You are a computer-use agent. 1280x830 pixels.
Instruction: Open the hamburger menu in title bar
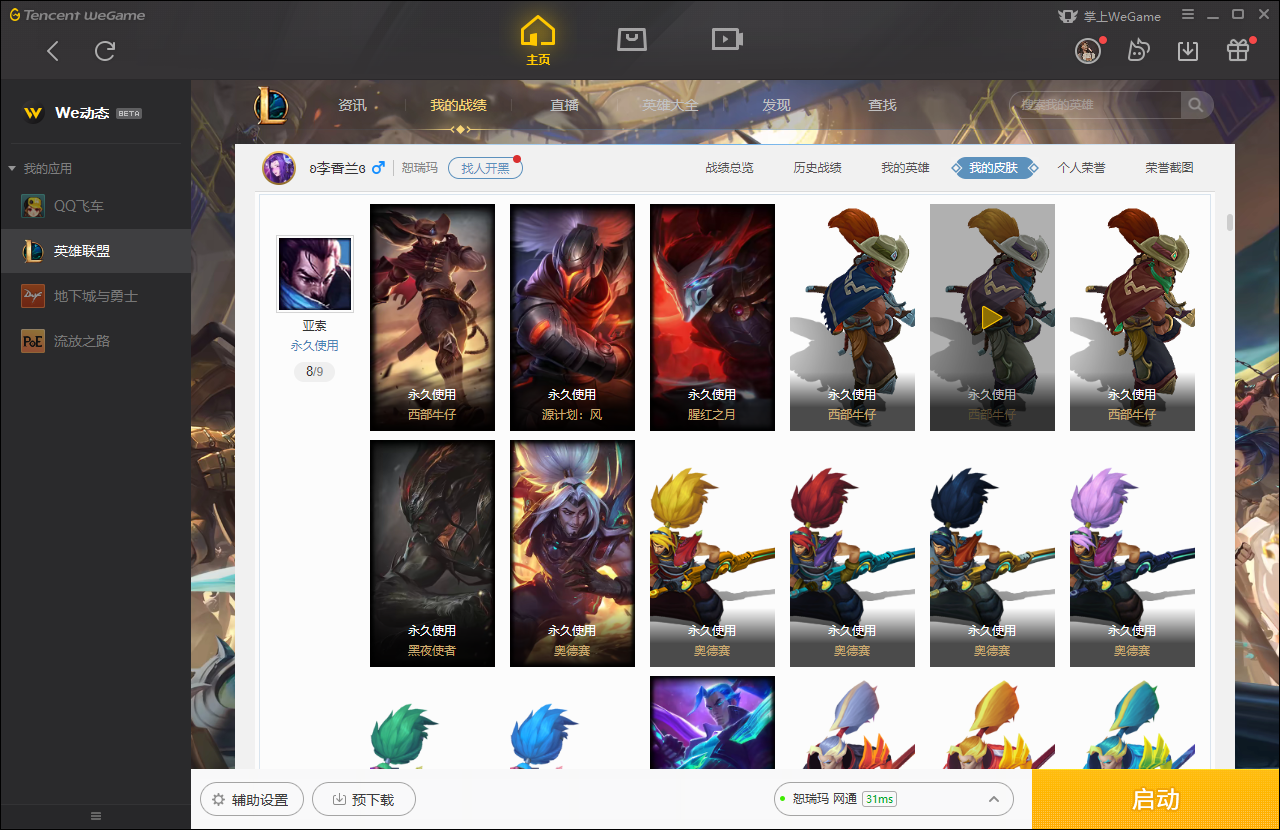[1188, 15]
